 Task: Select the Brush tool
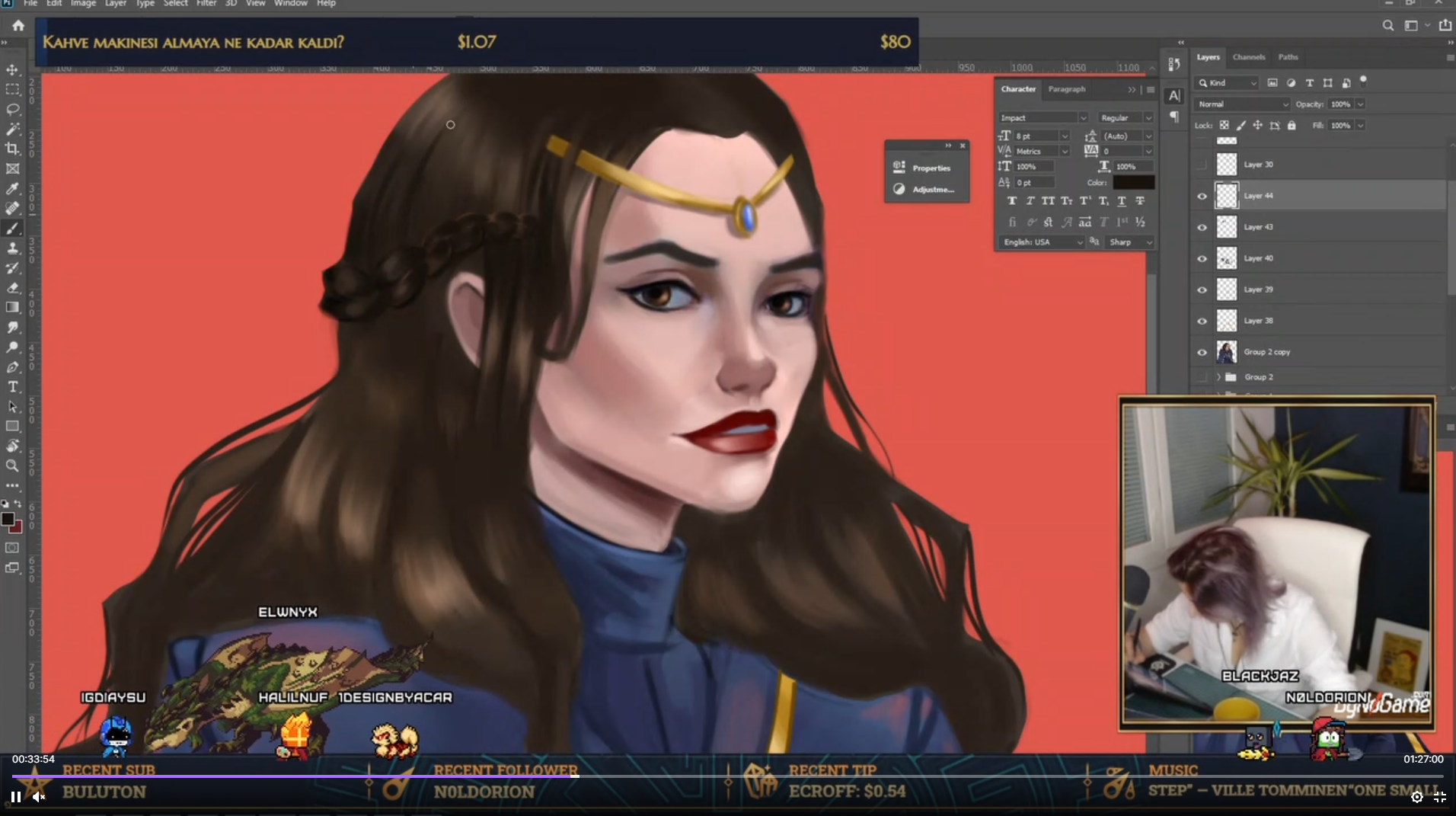tap(12, 229)
